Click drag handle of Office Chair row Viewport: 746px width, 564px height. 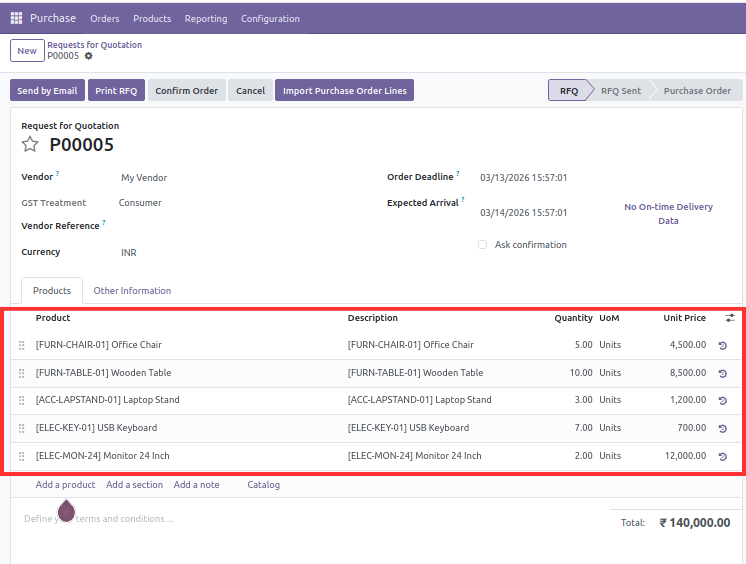[21, 345]
